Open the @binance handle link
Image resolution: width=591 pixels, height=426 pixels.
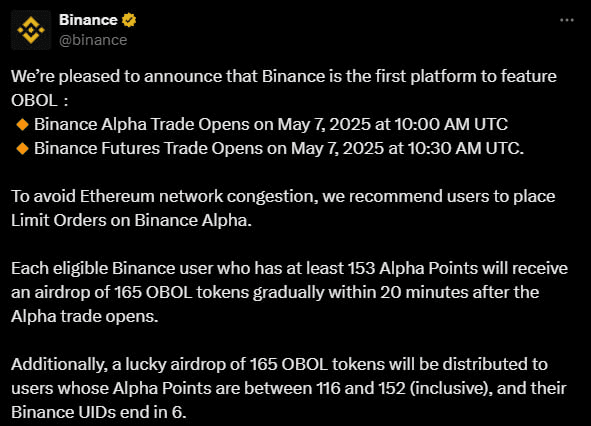coord(93,40)
